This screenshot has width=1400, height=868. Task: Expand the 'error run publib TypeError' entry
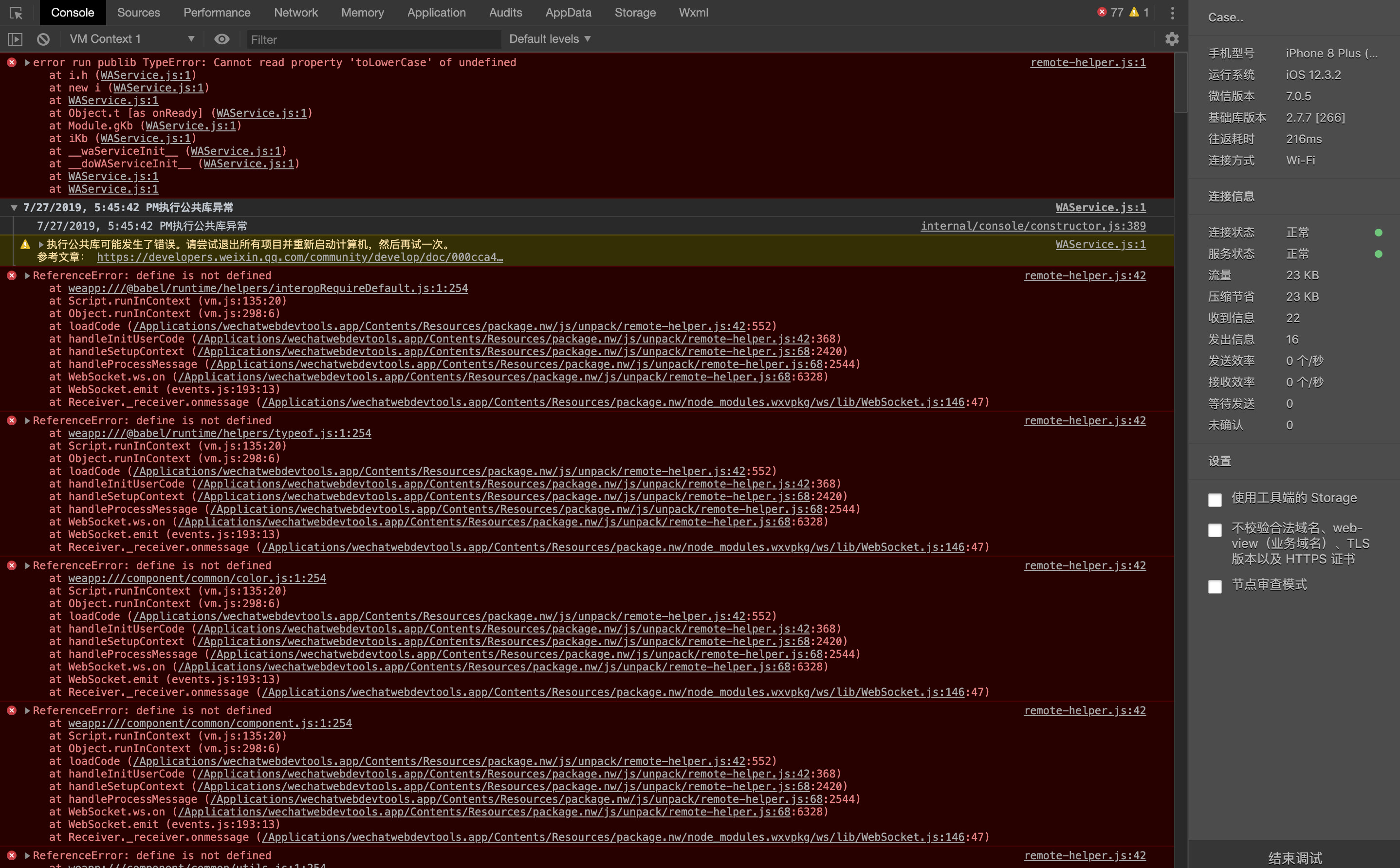pyautogui.click(x=27, y=63)
